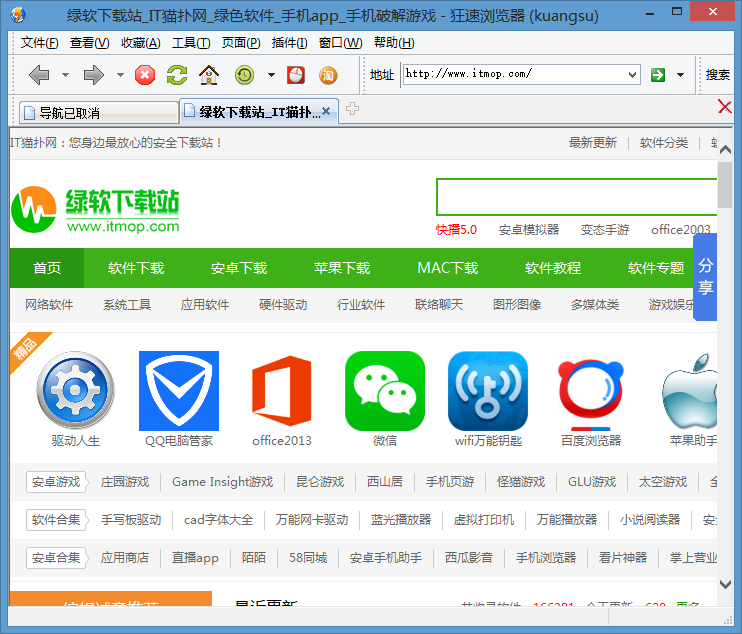Click the 硬件驱动 category link
This screenshot has width=742, height=634.
(283, 304)
